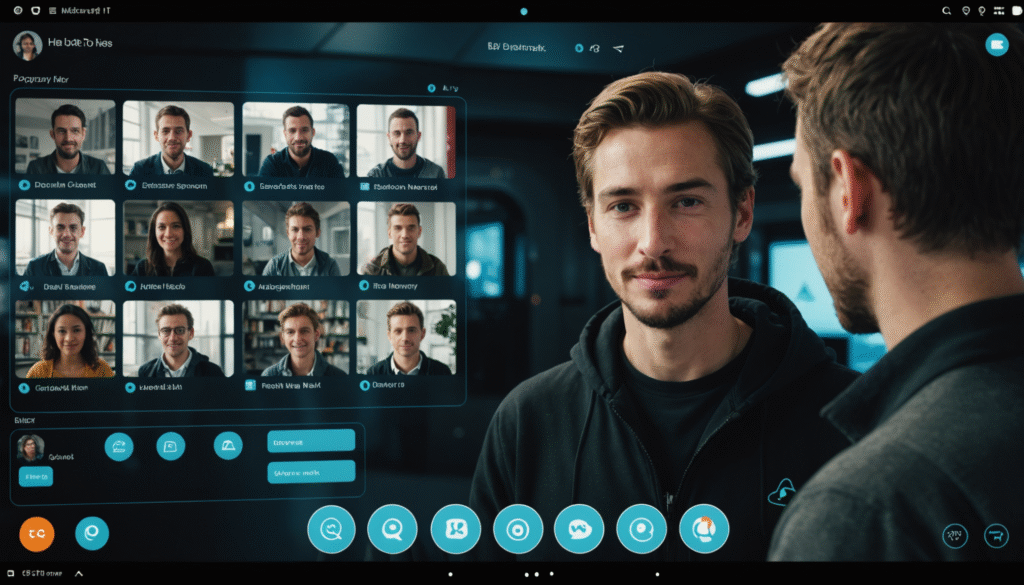
Task: Click the outlined circle icon left of the cart-like icon
Action: coord(955,536)
